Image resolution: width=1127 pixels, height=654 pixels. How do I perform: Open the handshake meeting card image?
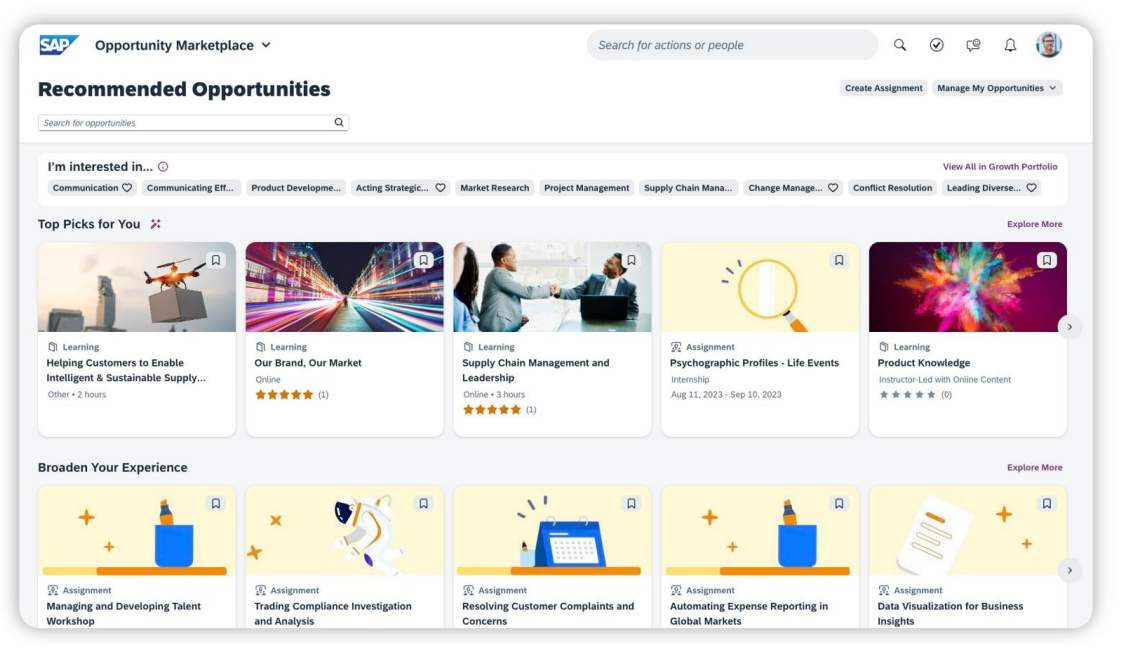(x=552, y=287)
